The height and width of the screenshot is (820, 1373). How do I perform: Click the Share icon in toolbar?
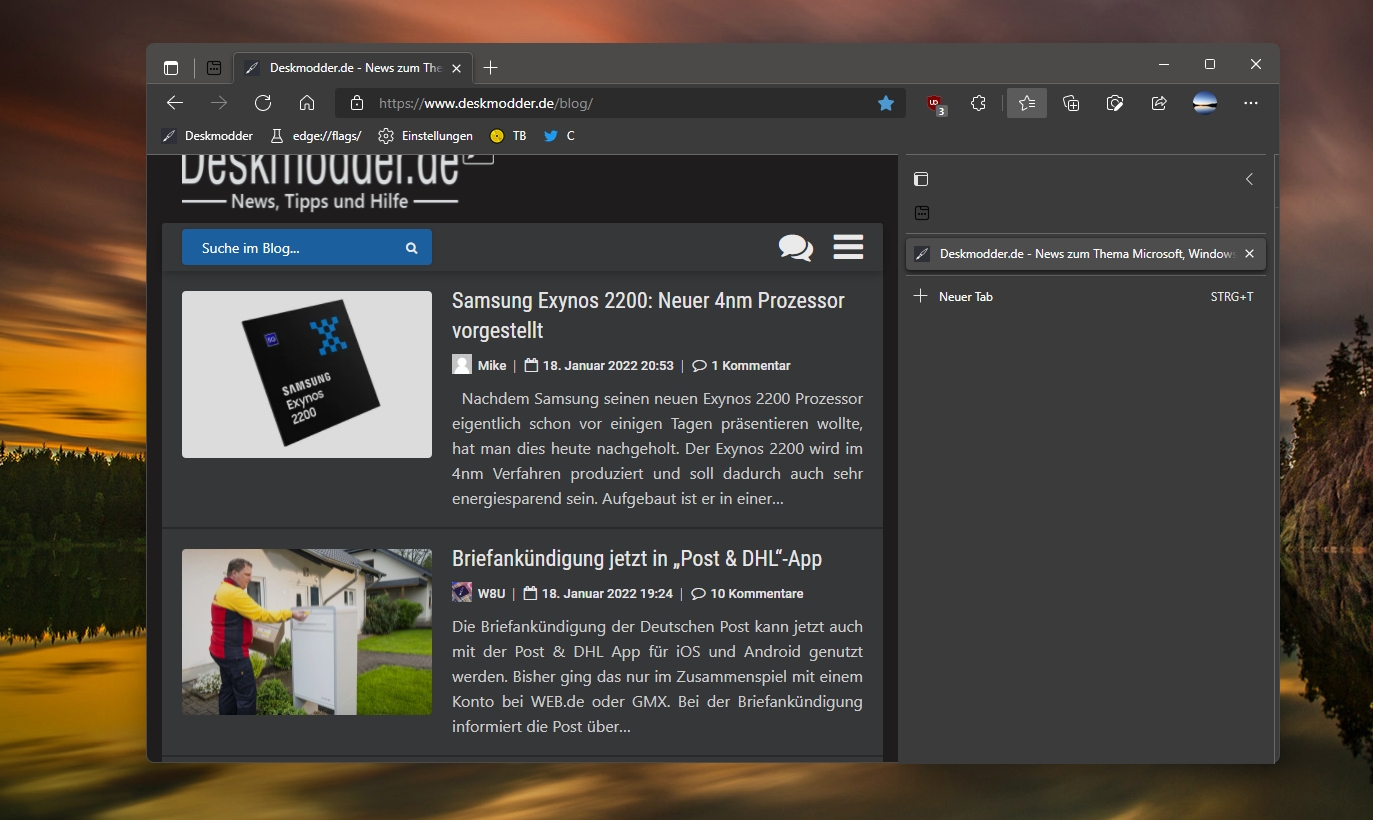tap(1159, 103)
